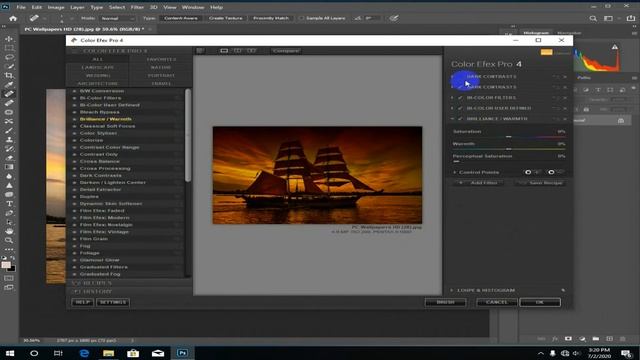The width and height of the screenshot is (640, 360).
Task: Switch to single image preview mode
Action: pos(224,51)
